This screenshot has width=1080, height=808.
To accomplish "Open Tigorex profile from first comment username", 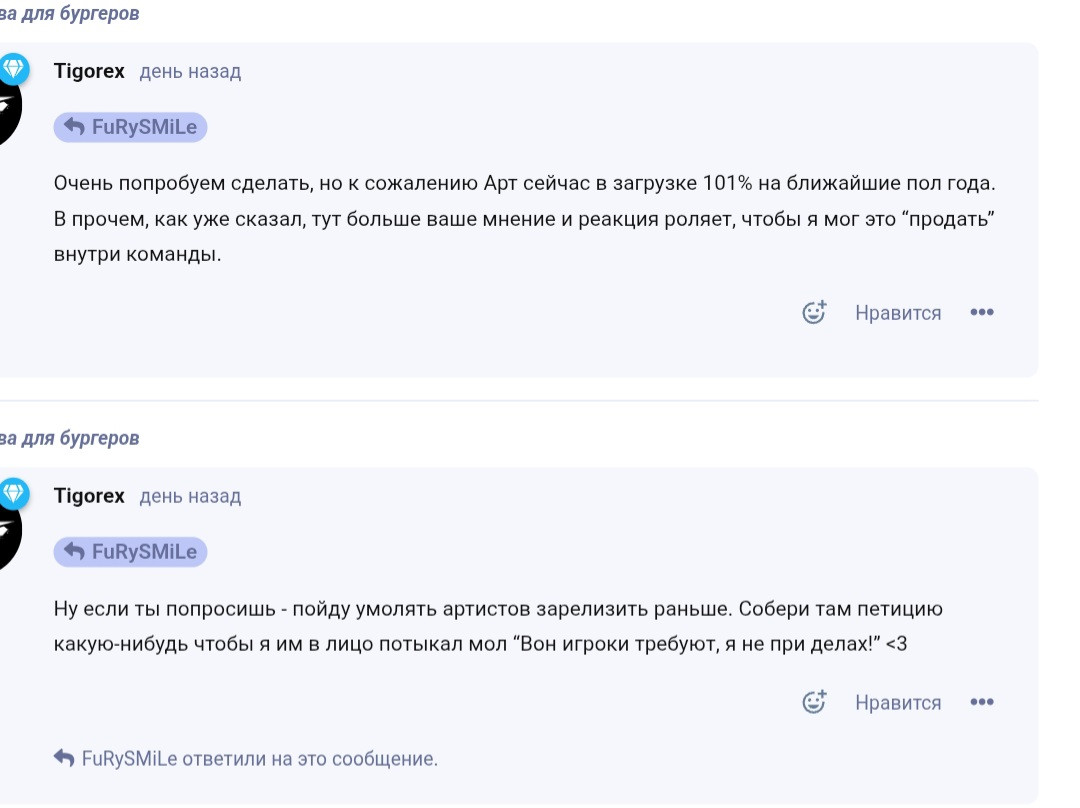I will [89, 71].
